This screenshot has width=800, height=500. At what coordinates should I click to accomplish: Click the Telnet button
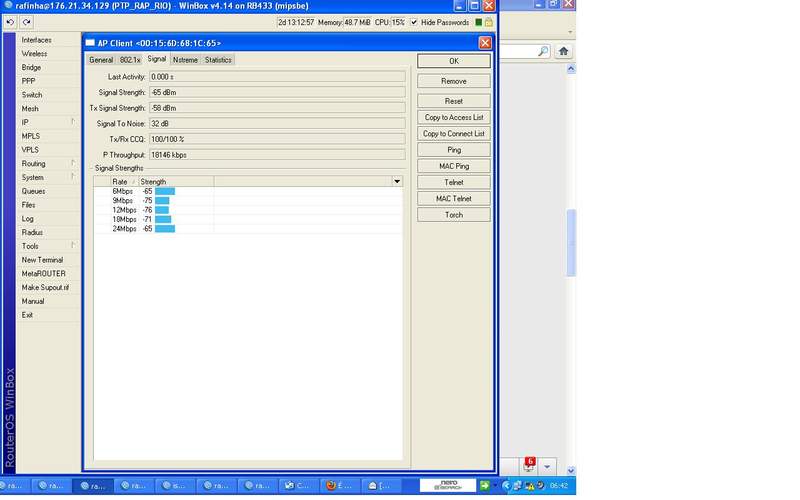[x=454, y=183]
